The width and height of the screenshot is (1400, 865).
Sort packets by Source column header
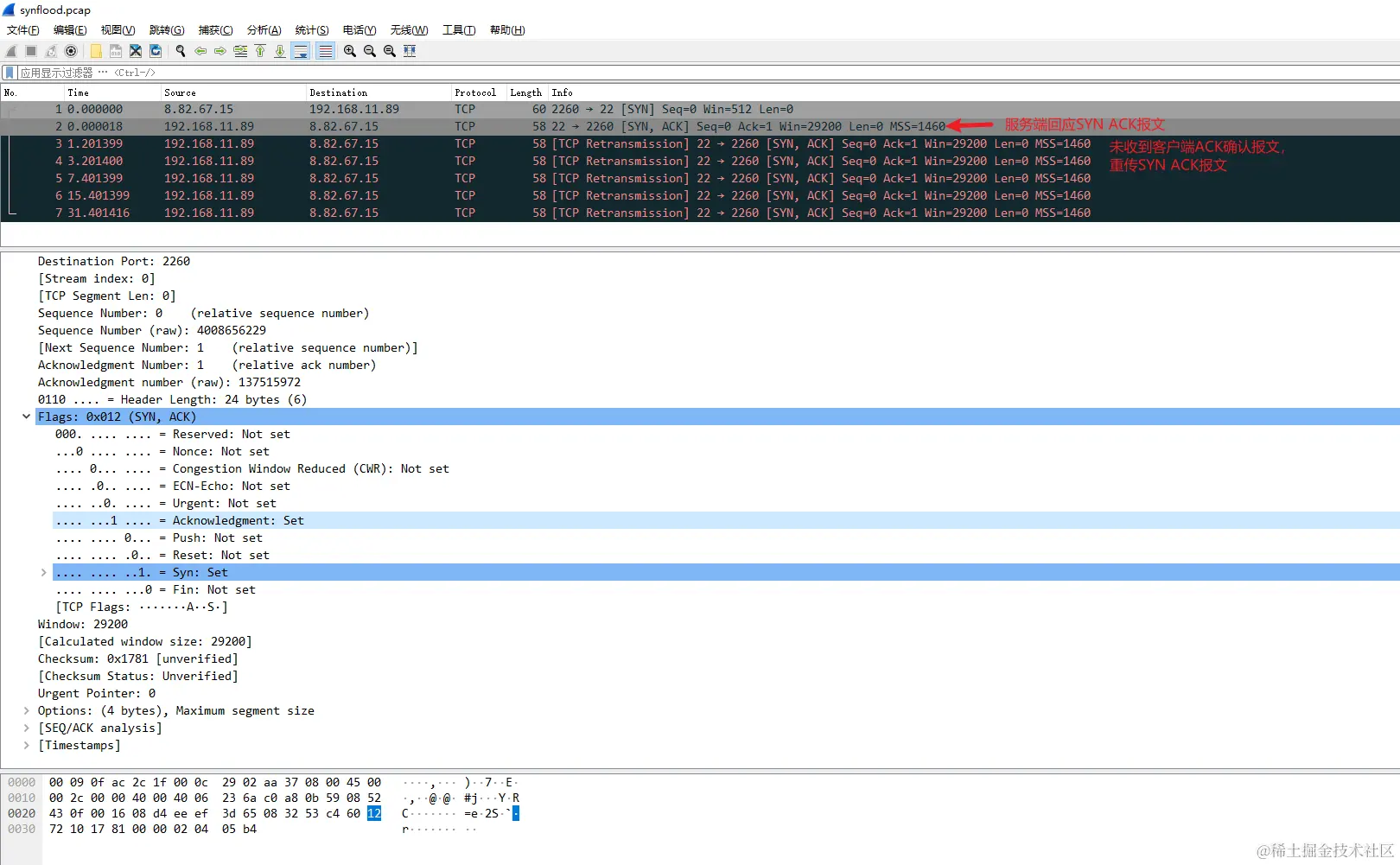click(x=233, y=92)
